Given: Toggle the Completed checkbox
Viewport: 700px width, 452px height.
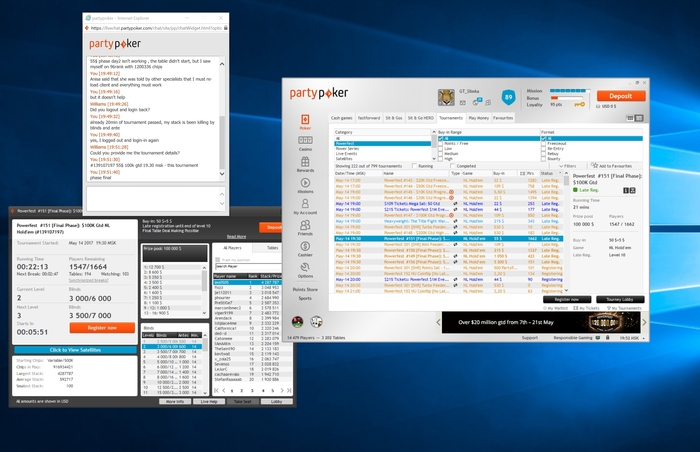Looking at the screenshot, I should tap(453, 166).
